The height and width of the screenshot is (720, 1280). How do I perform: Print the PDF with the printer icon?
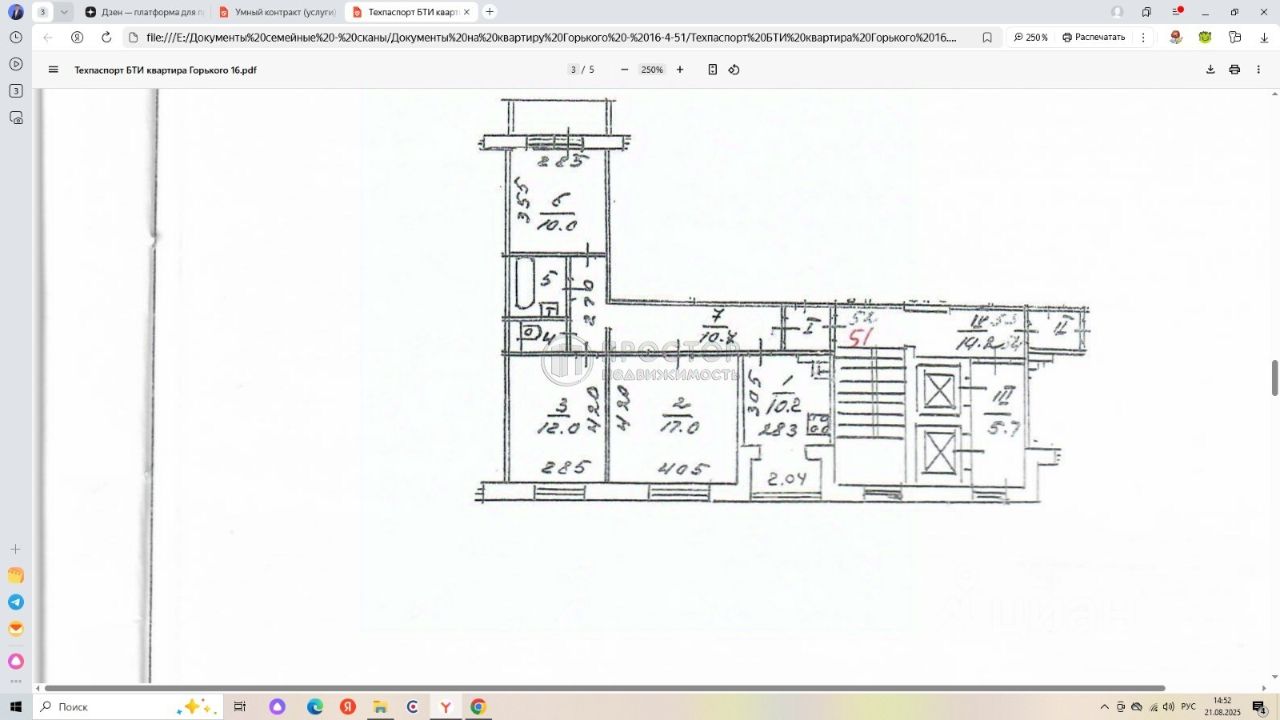click(x=1234, y=70)
